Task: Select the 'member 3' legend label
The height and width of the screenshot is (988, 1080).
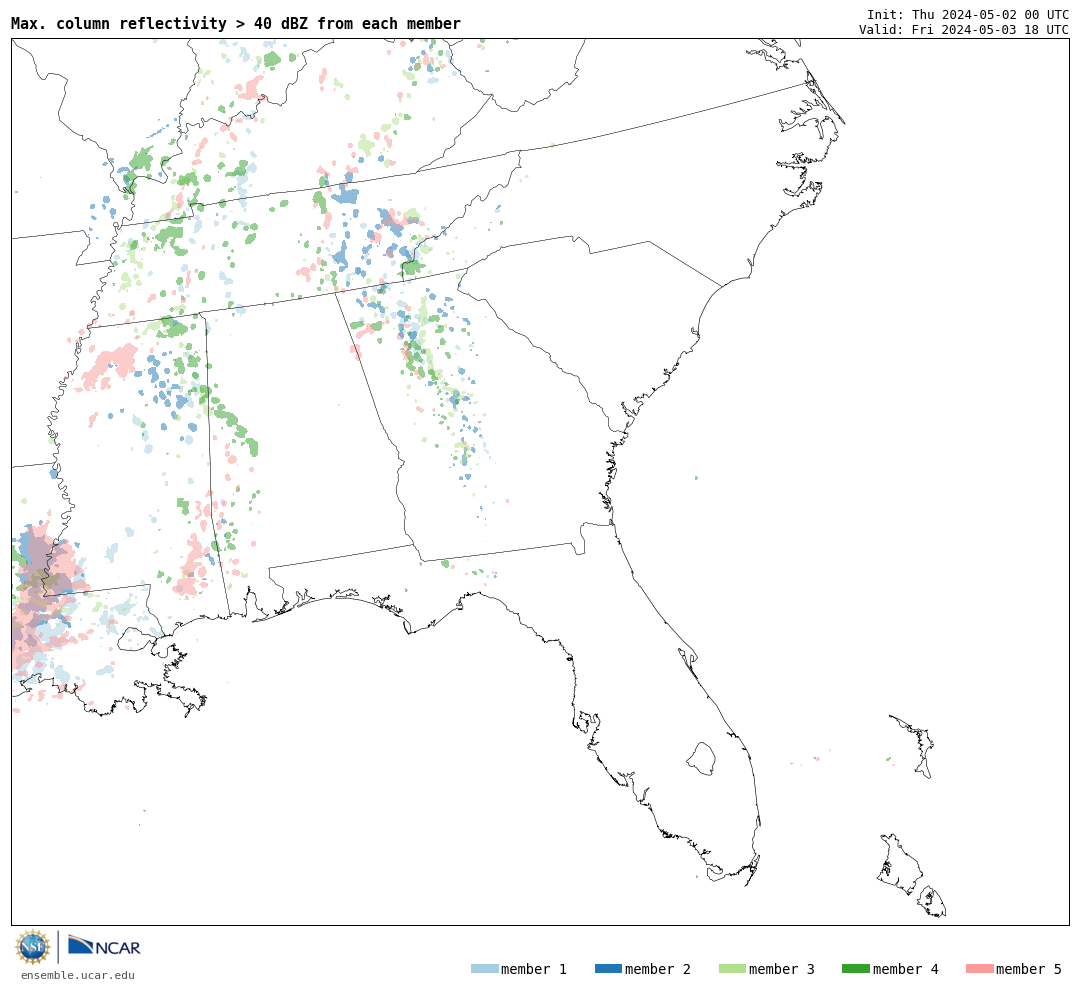Action: click(782, 969)
